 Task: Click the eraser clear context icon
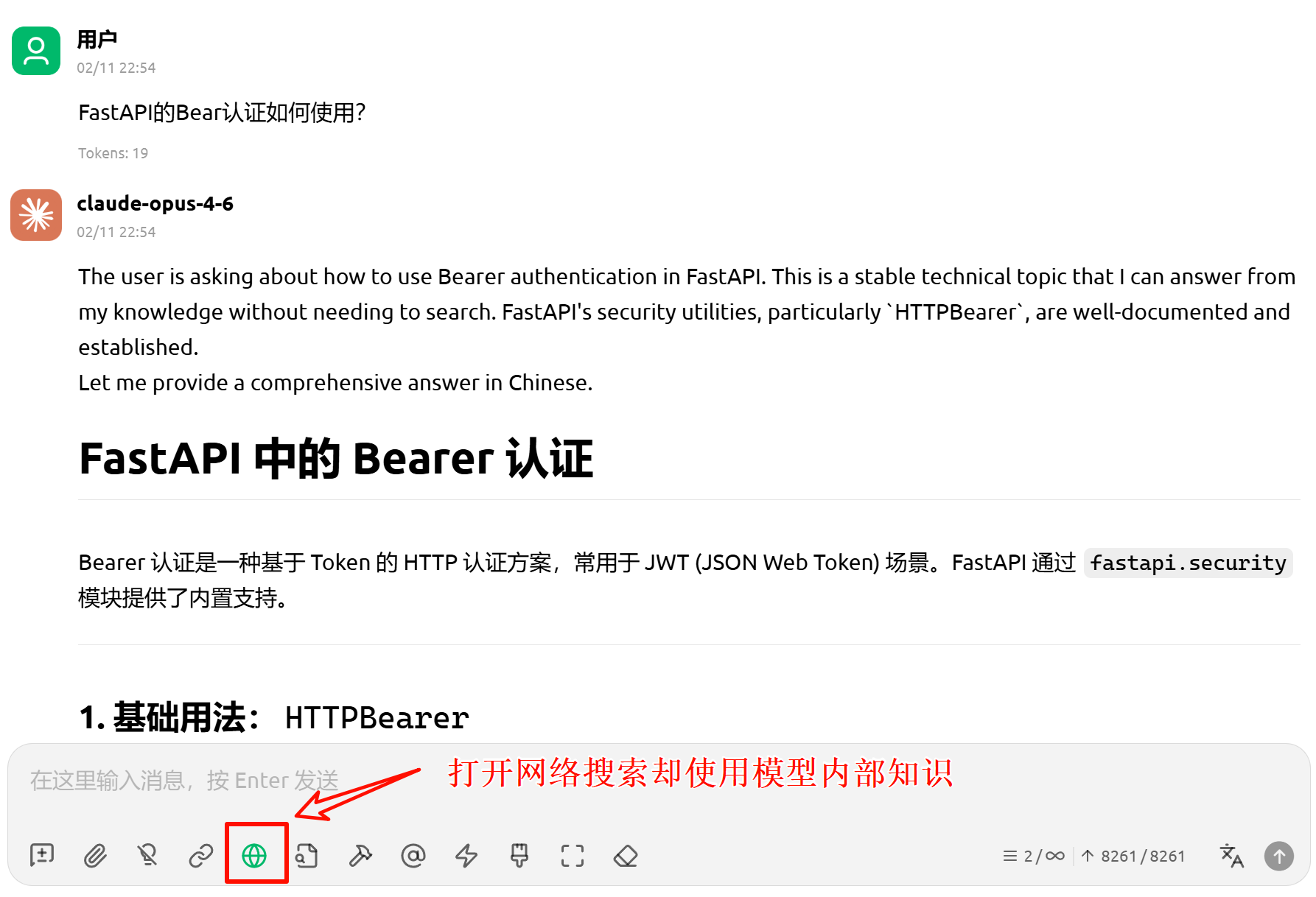coord(626,856)
